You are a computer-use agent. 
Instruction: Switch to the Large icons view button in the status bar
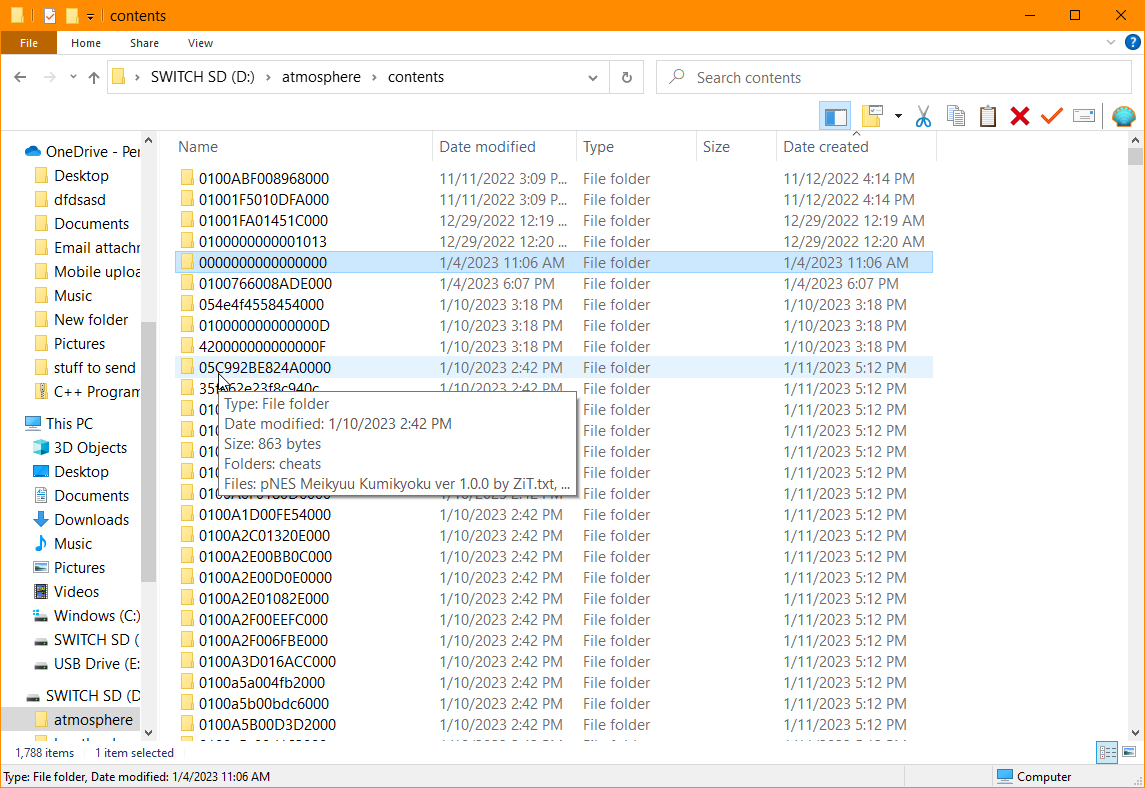(x=1129, y=752)
